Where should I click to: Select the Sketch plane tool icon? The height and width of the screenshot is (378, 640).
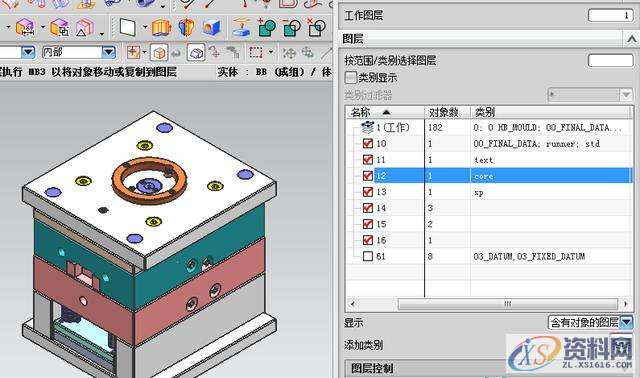click(127, 28)
